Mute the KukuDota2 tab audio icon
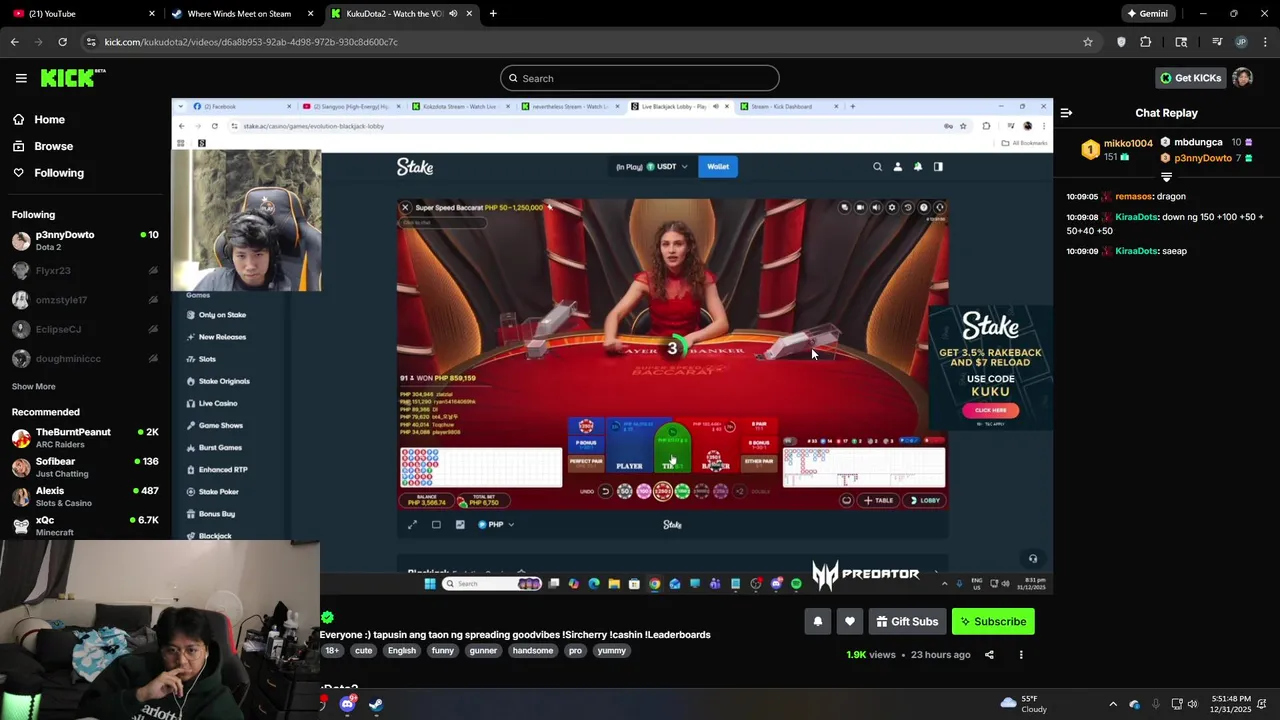The width and height of the screenshot is (1280, 720). click(x=453, y=14)
